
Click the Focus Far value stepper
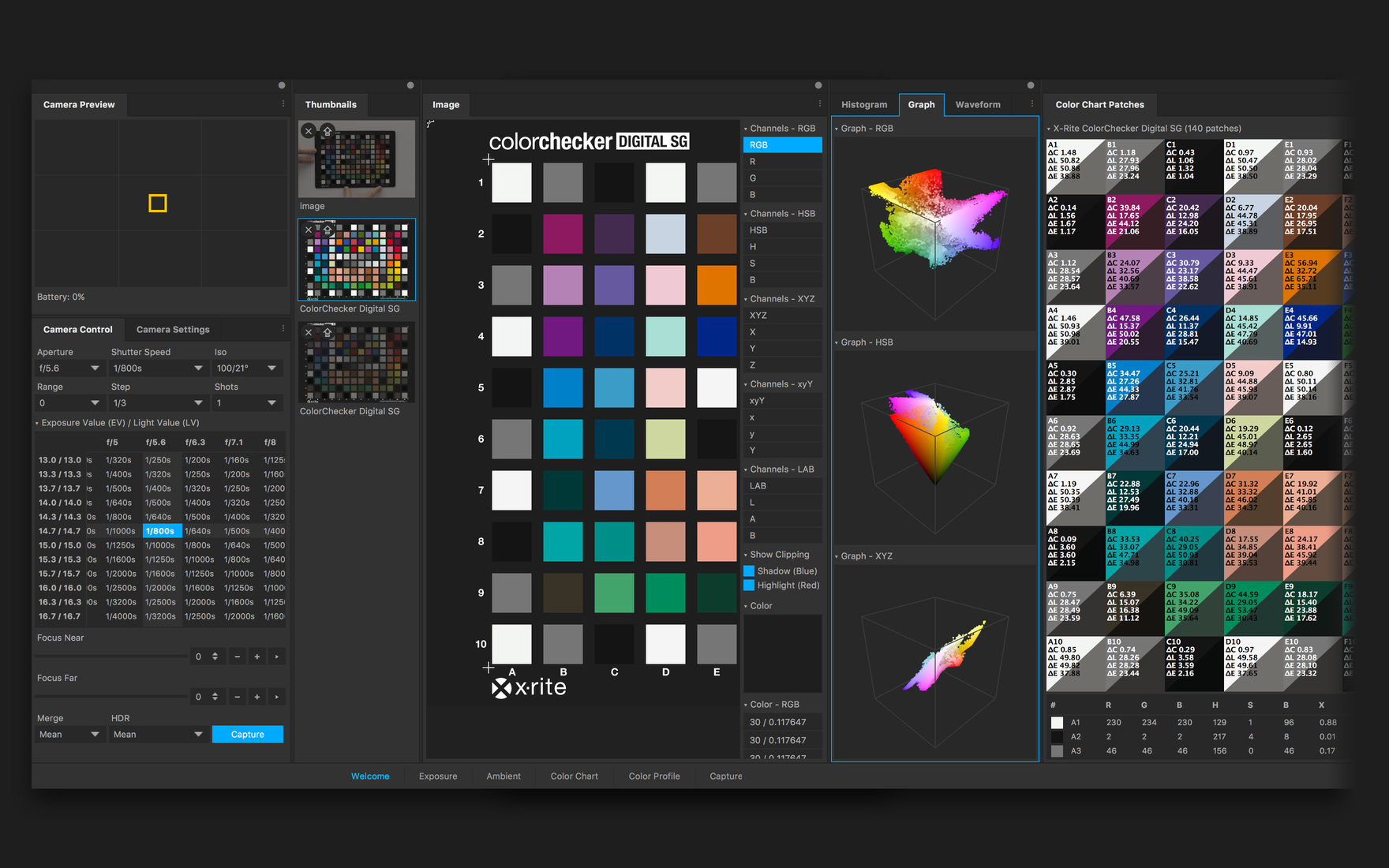click(x=215, y=697)
